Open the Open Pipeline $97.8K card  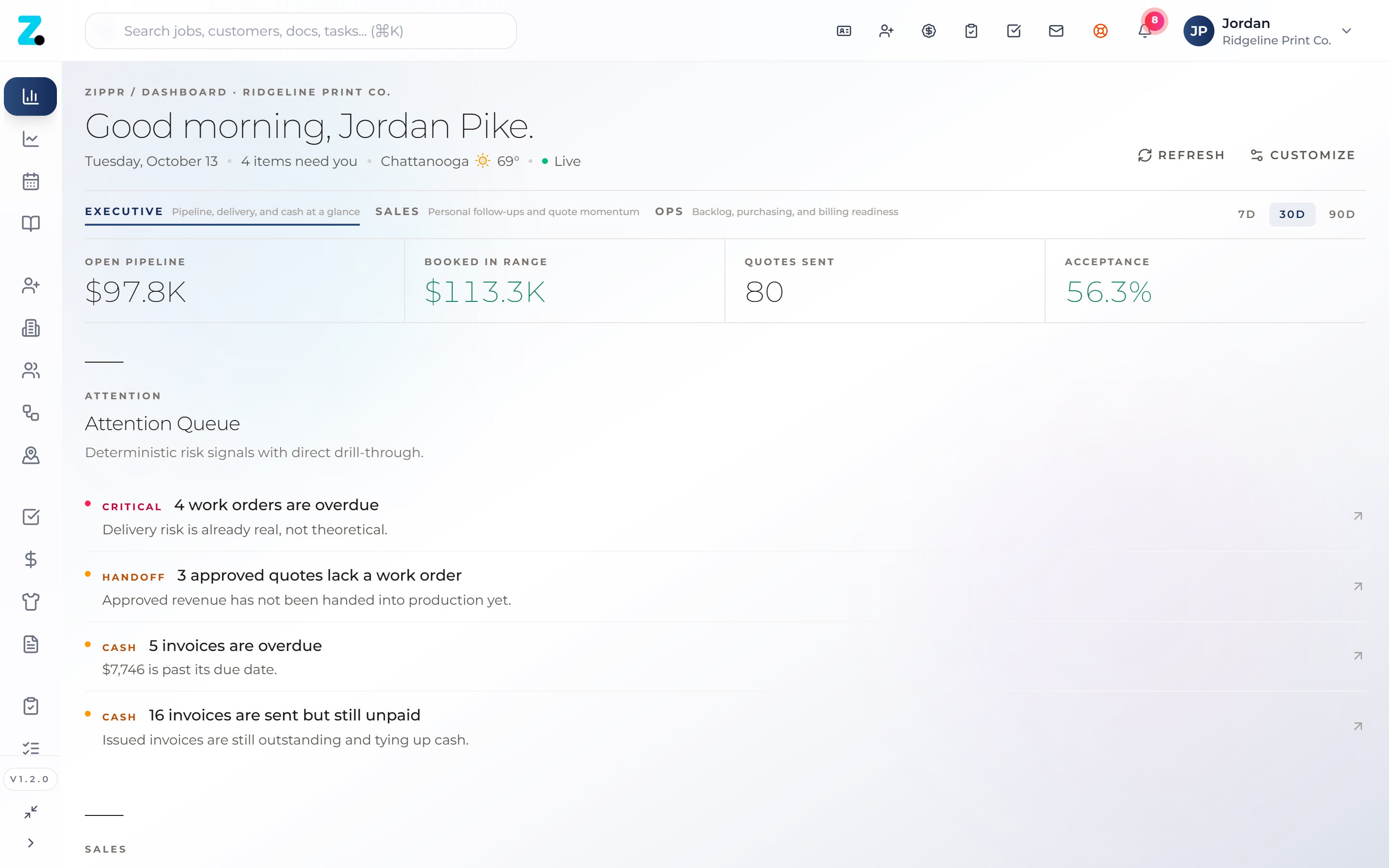coord(245,281)
